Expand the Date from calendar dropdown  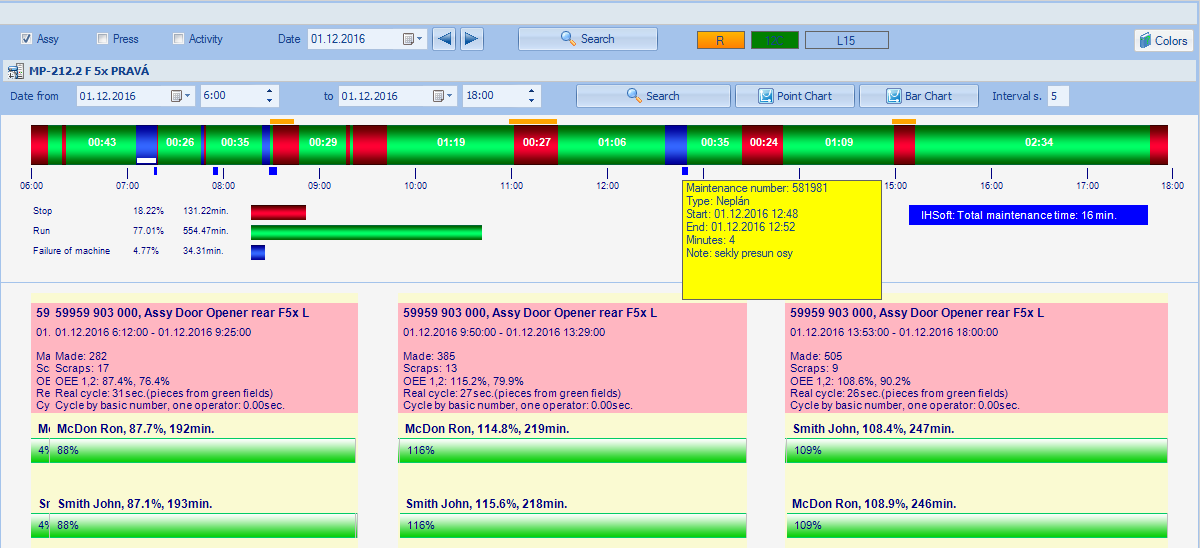(180, 96)
